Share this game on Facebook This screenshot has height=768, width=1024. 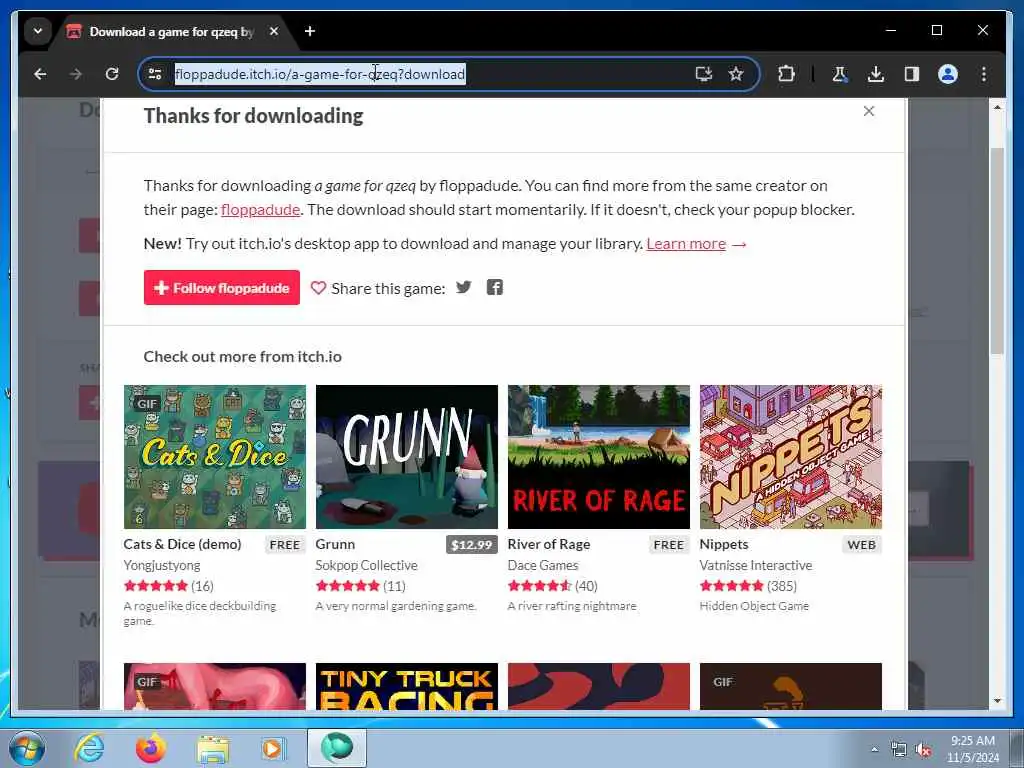tap(495, 287)
